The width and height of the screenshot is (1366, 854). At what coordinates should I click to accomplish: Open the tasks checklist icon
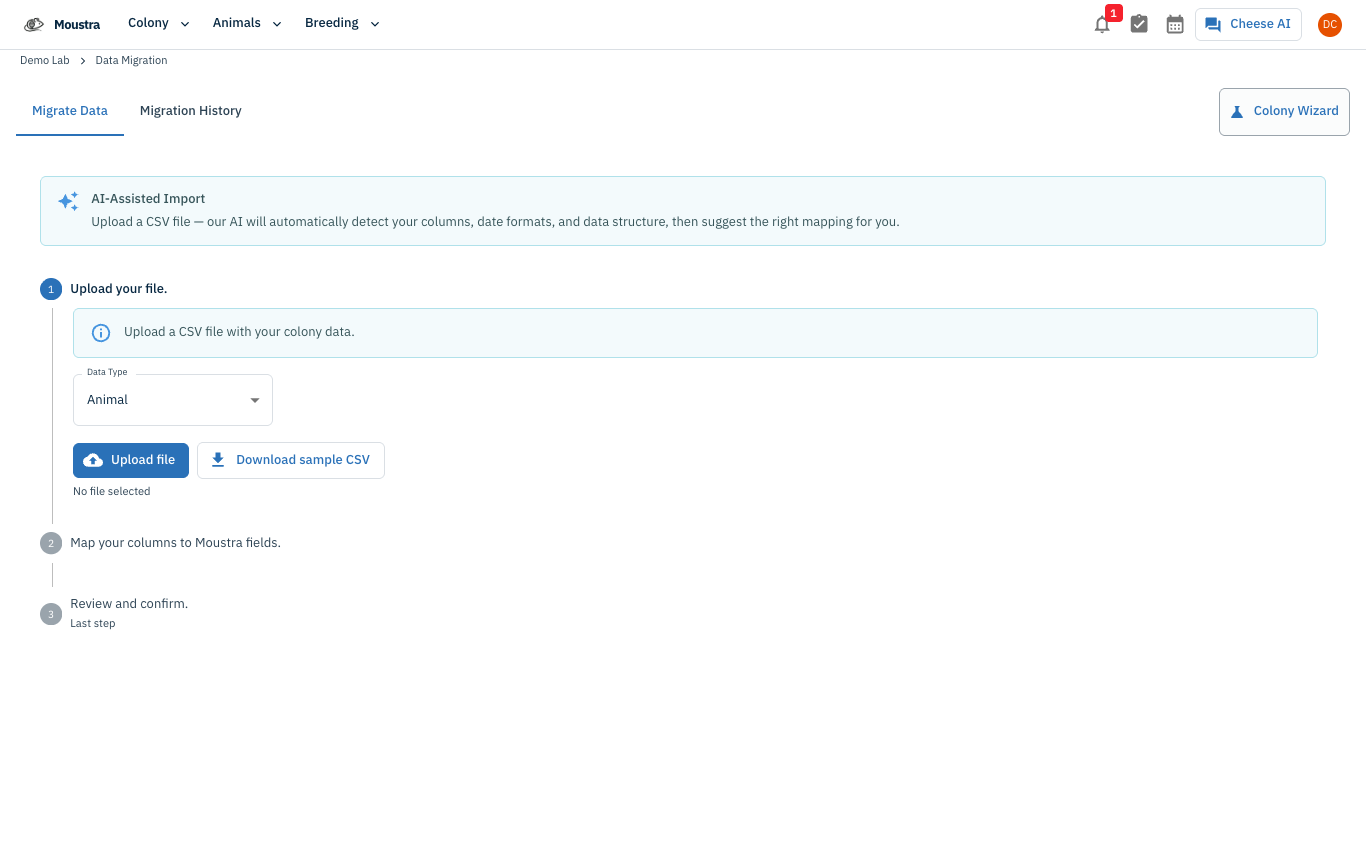point(1139,24)
